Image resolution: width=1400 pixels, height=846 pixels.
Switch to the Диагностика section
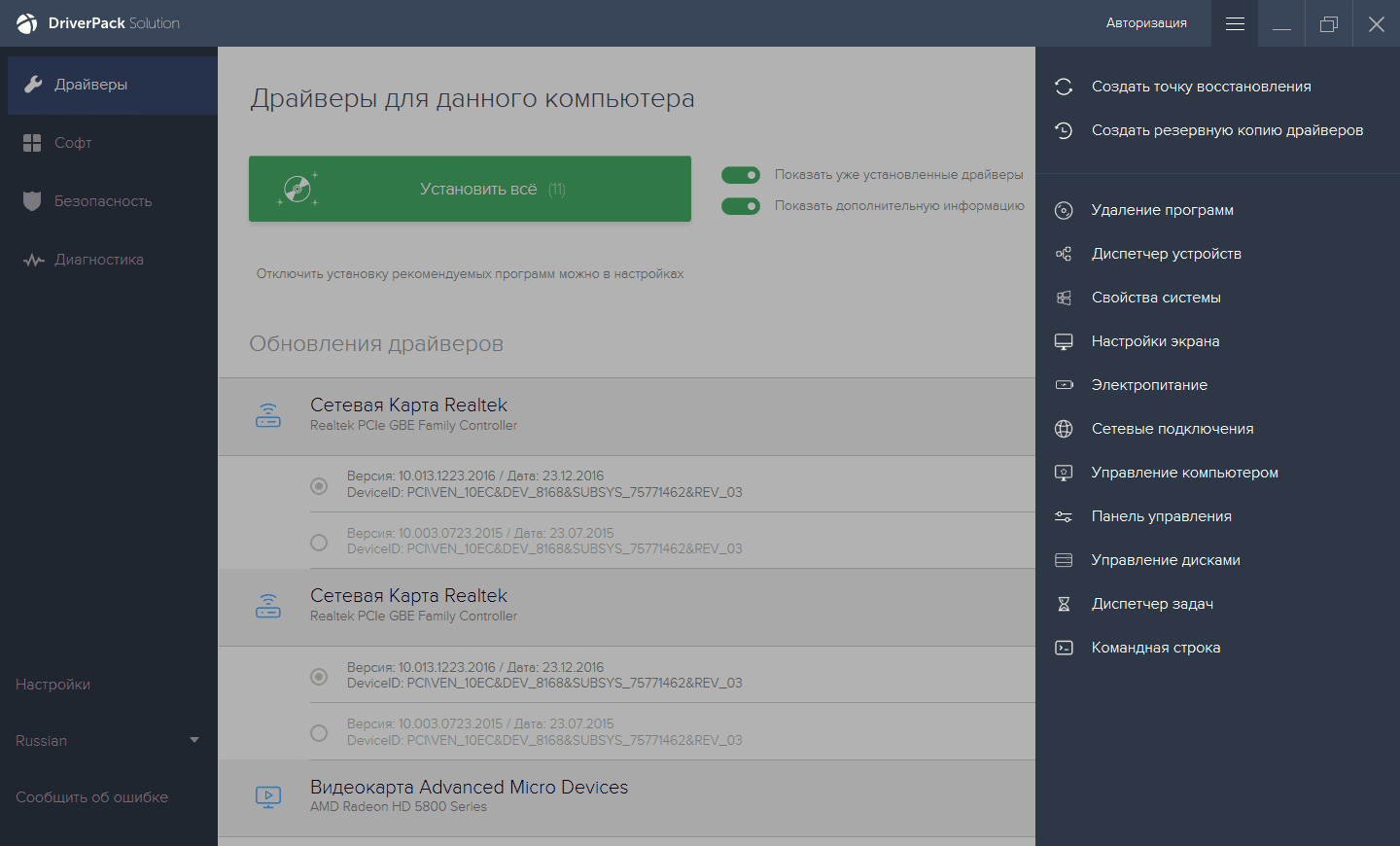pyautogui.click(x=113, y=260)
